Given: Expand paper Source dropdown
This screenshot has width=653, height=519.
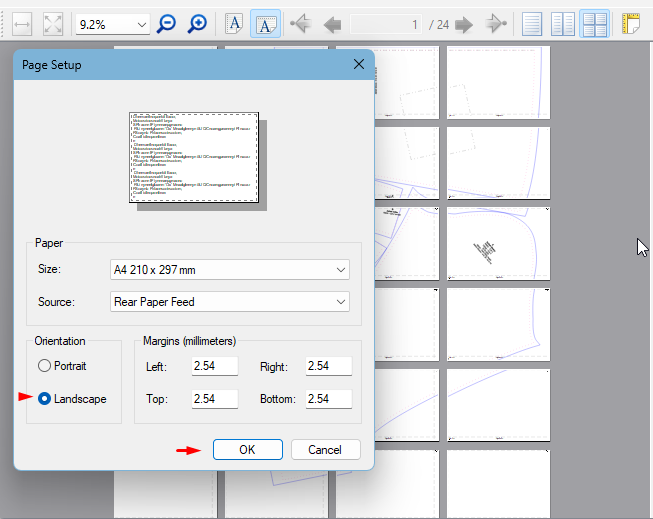Looking at the screenshot, I should point(341,301).
